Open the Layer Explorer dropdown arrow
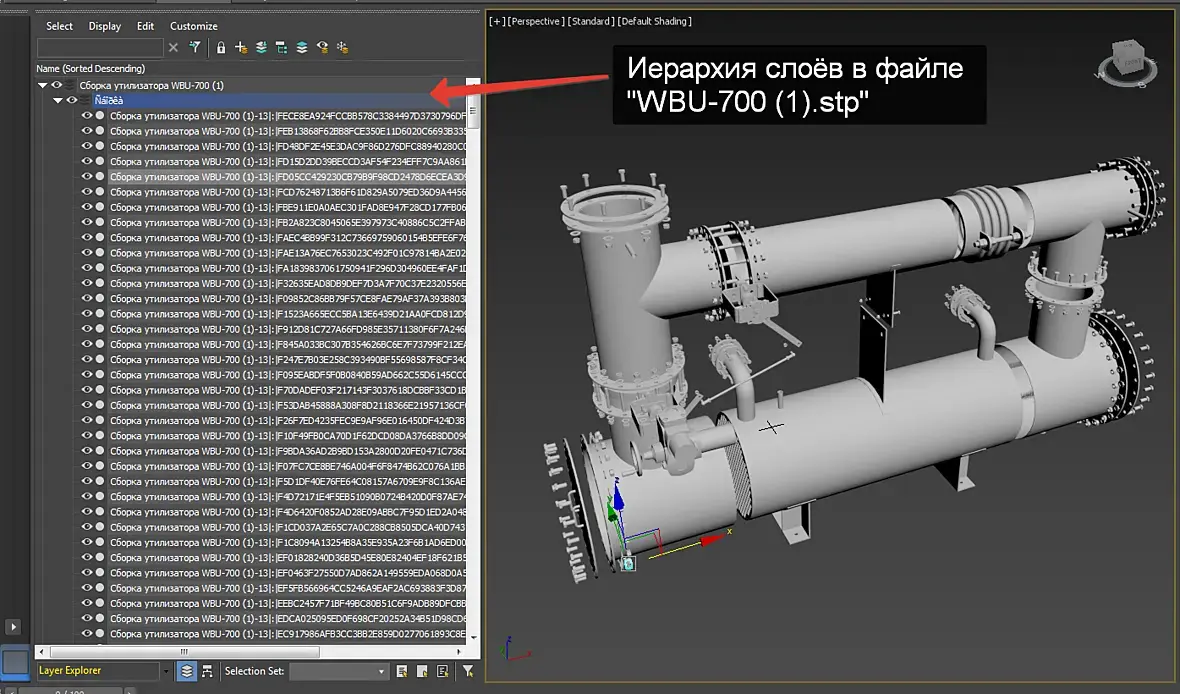Screen dimensions: 1180x694 pos(166,671)
